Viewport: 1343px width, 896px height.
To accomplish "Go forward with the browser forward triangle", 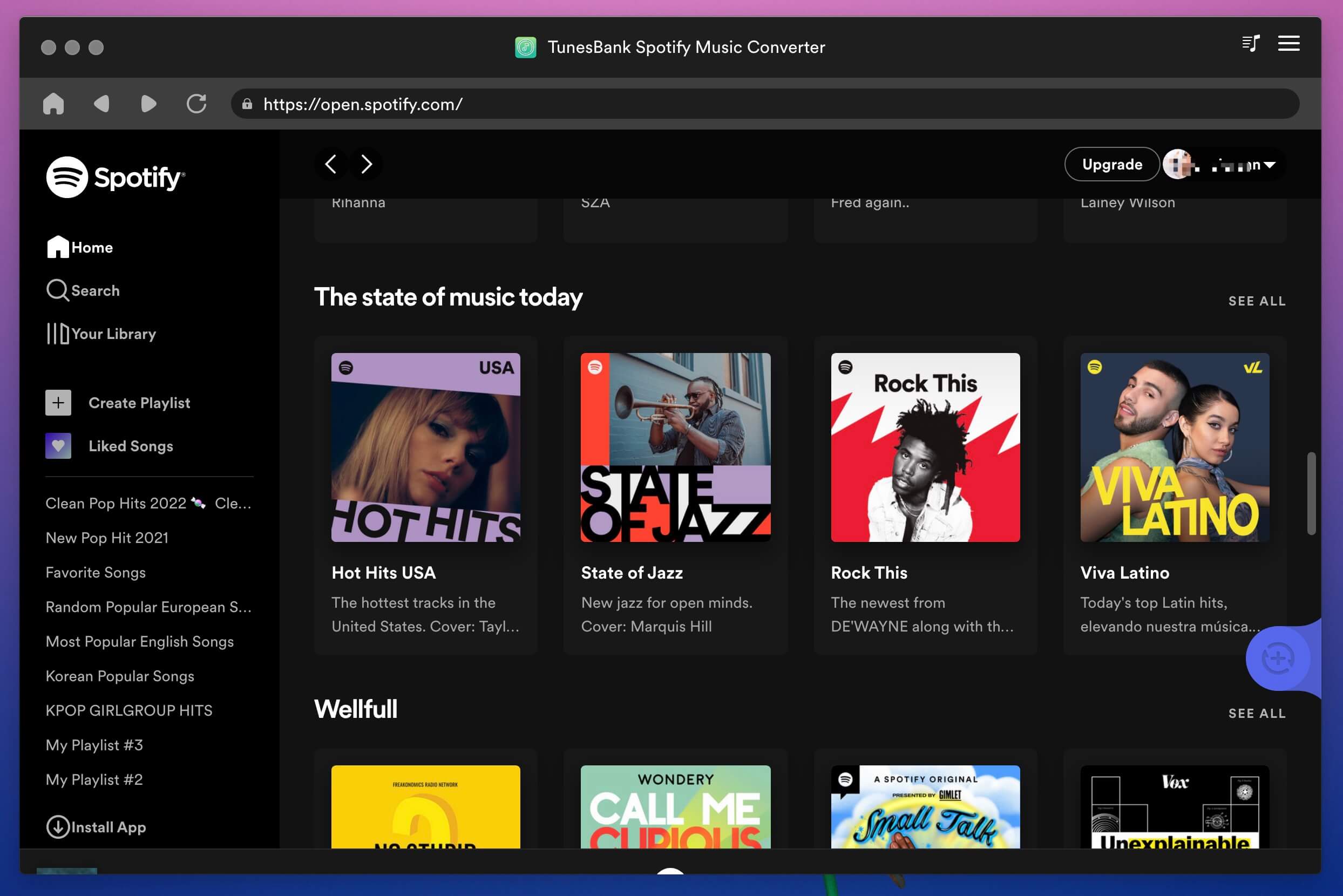I will [148, 104].
